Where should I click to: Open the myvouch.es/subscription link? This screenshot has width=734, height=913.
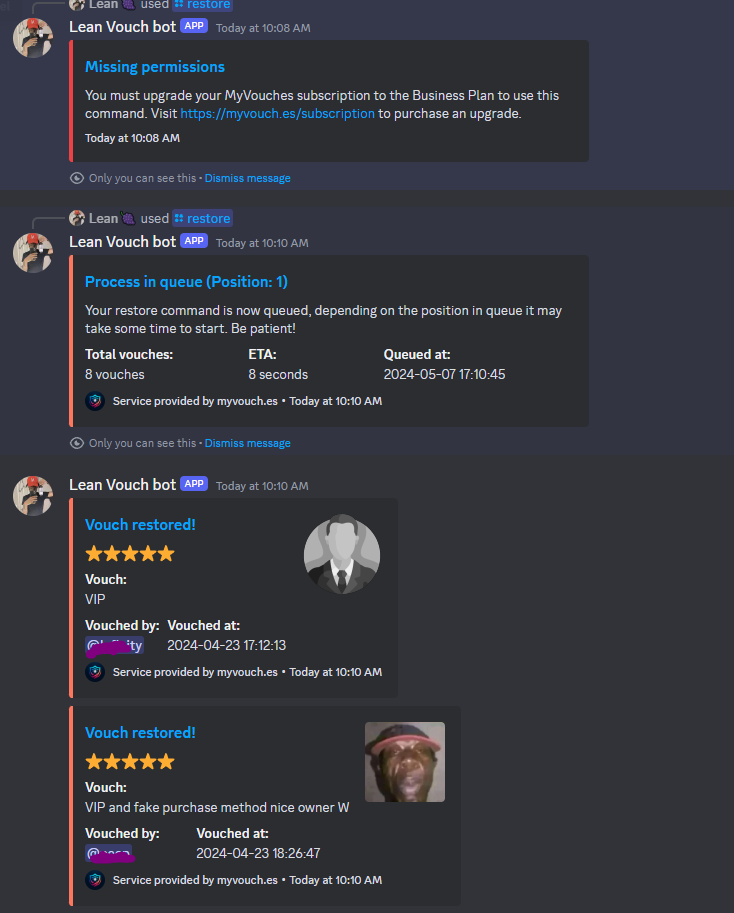click(277, 114)
